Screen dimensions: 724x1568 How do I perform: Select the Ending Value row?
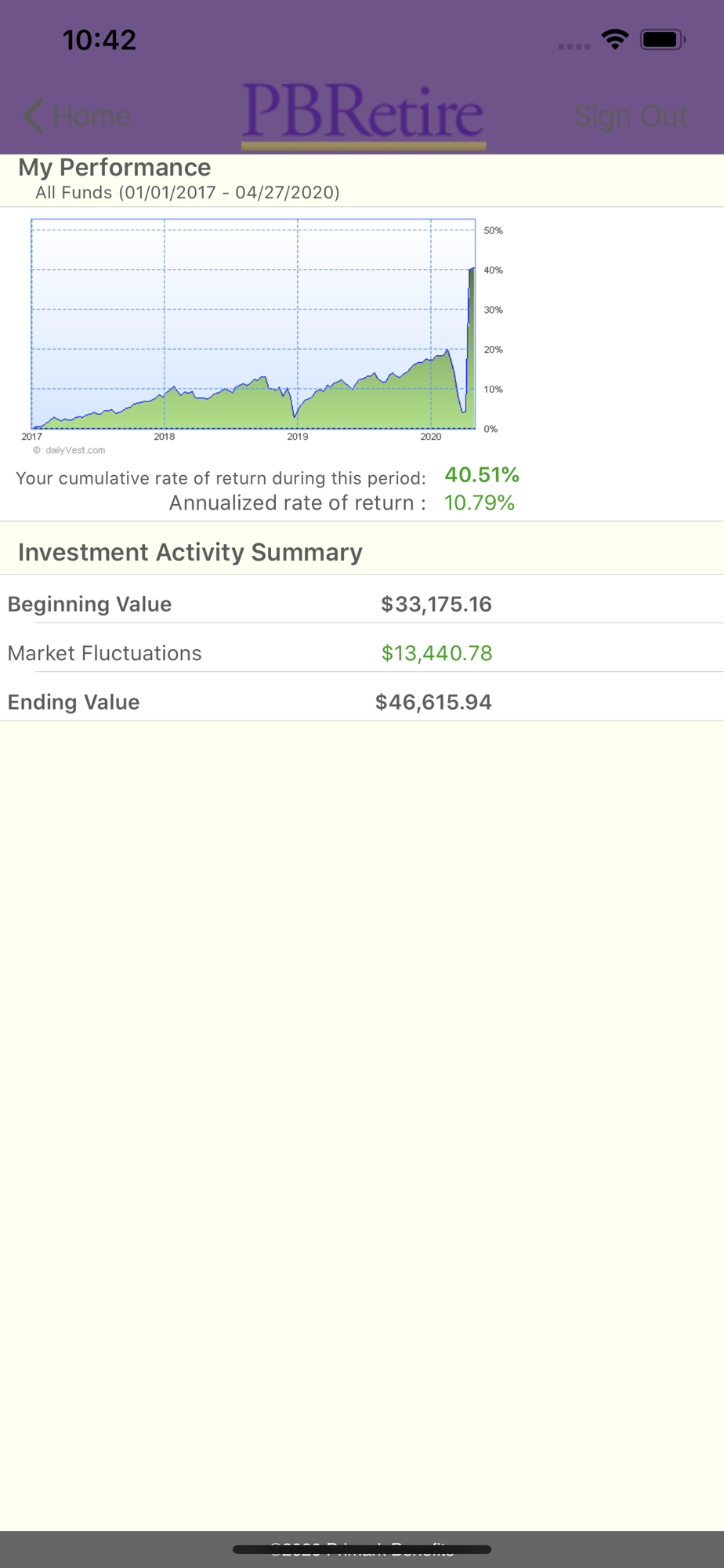[x=362, y=702]
